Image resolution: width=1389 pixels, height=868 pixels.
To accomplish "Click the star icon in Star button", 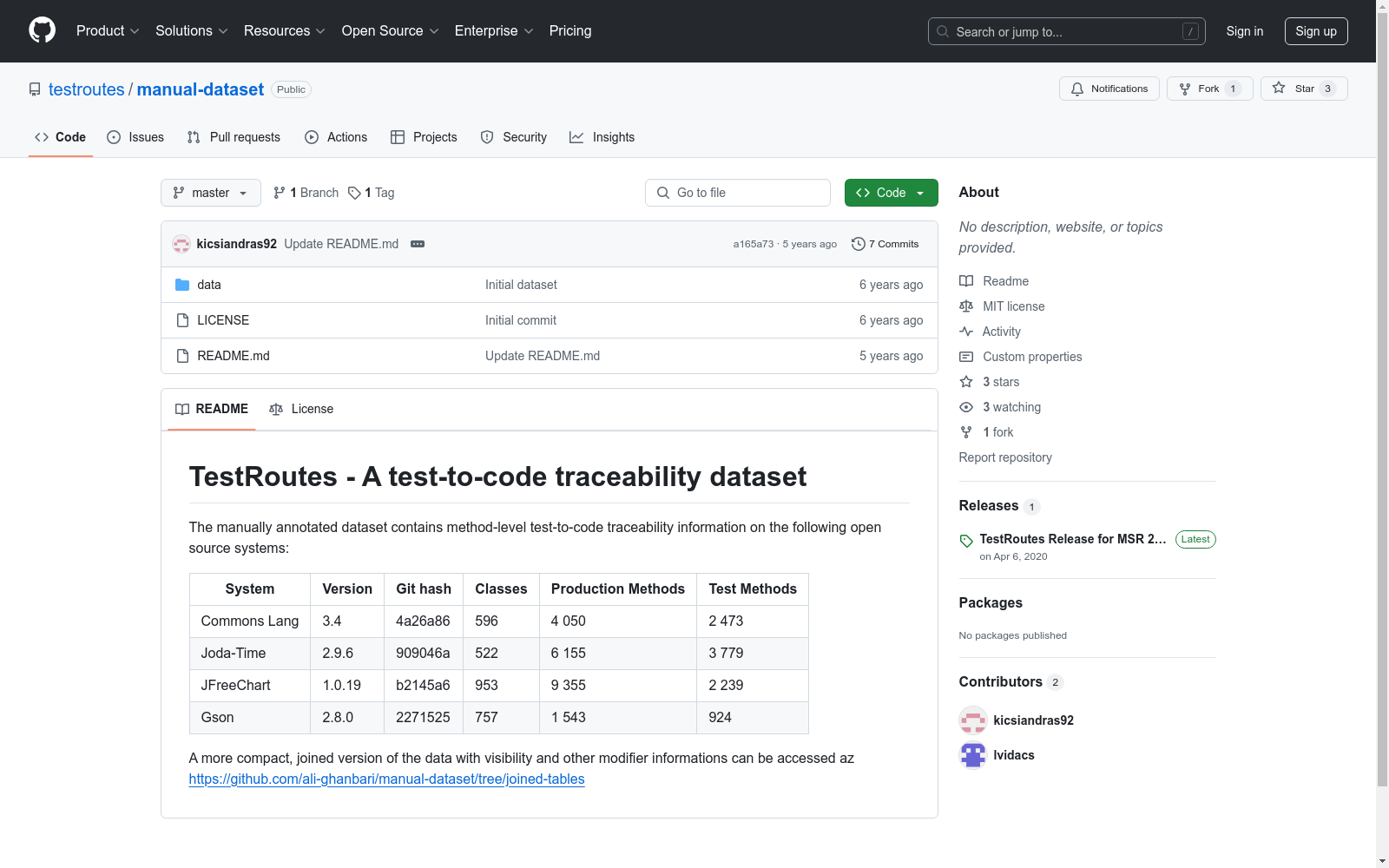I will (1279, 88).
